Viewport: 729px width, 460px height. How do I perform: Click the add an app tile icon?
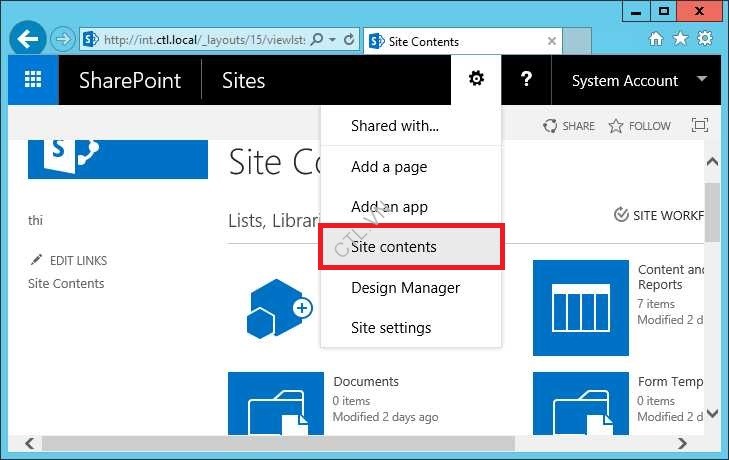click(279, 307)
